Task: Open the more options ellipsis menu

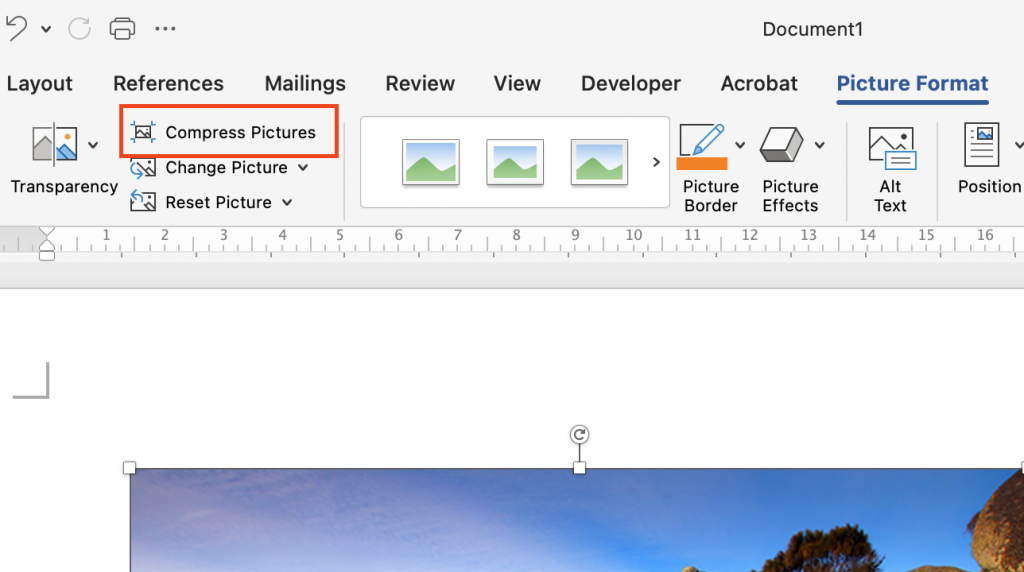Action: pyautogui.click(x=165, y=28)
